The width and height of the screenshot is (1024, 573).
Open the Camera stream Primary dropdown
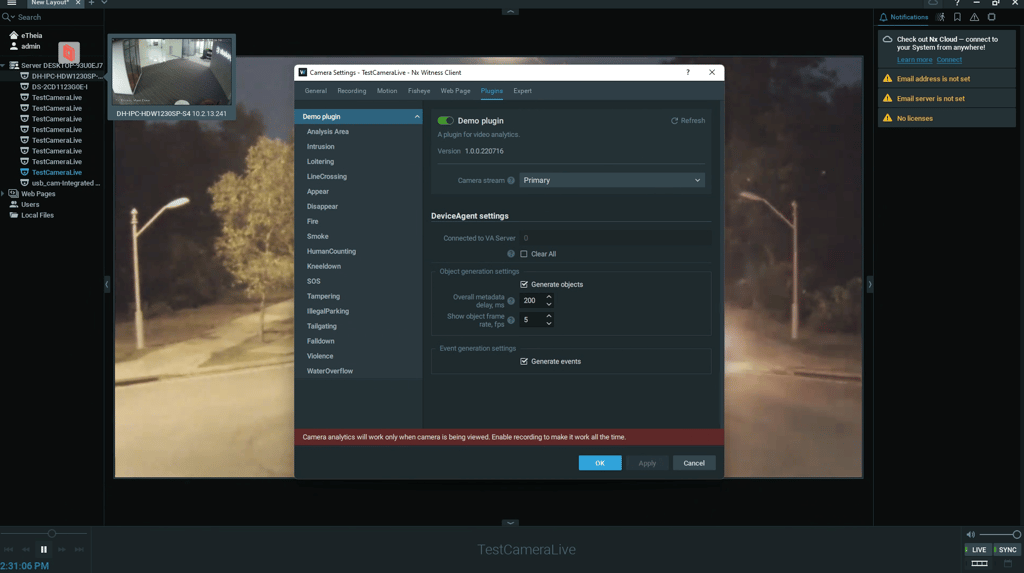[x=611, y=180]
